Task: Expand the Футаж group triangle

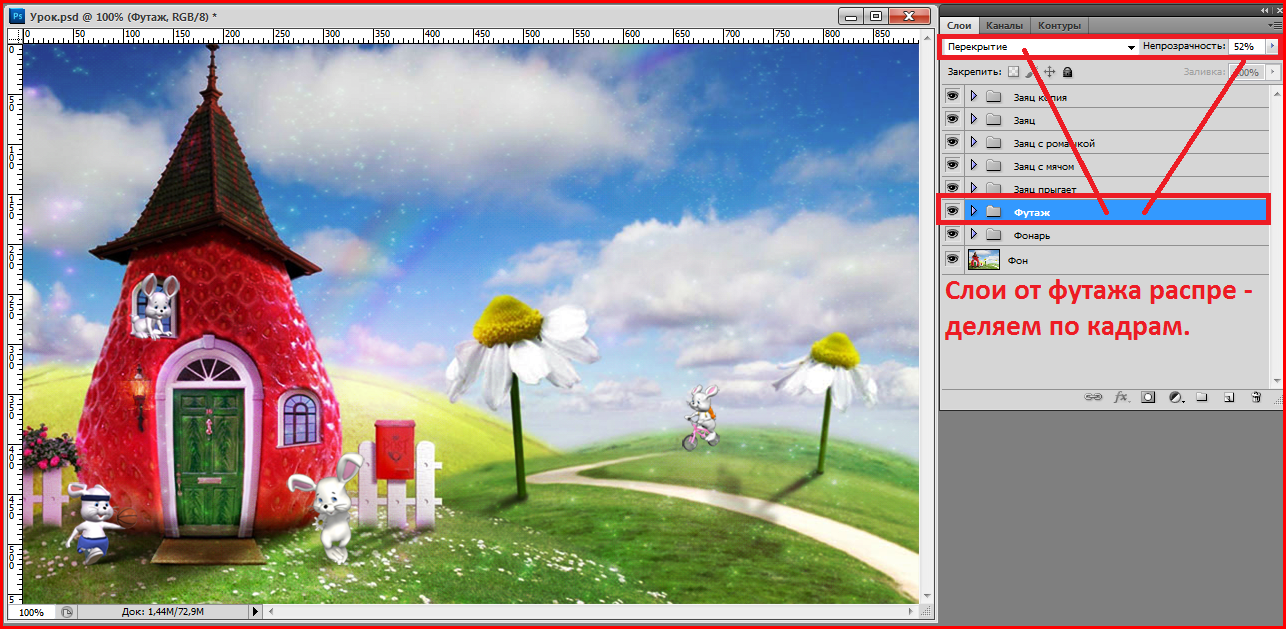Action: point(973,211)
